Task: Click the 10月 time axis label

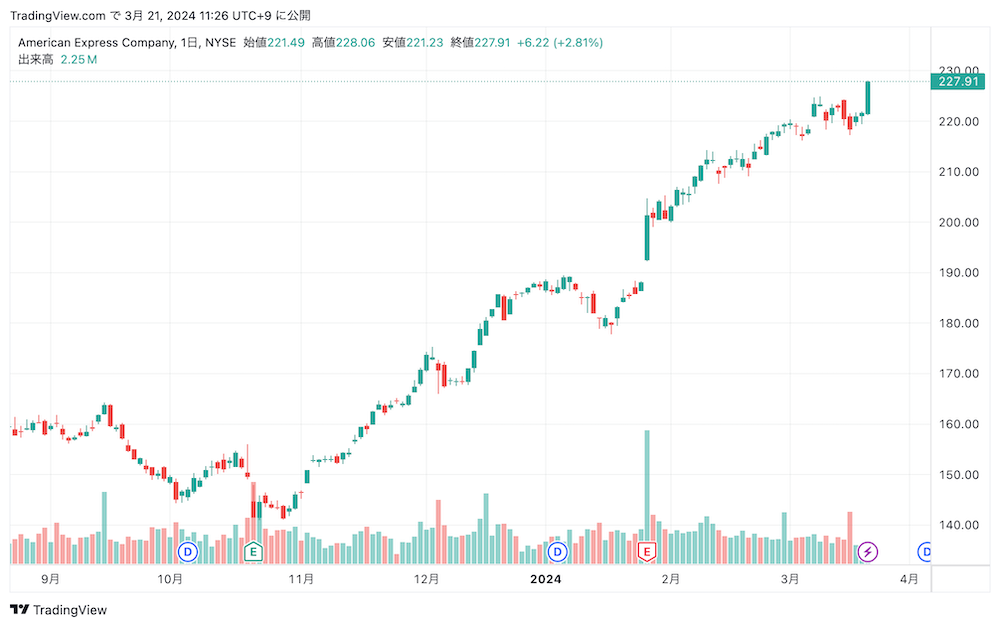Action: pos(170,579)
